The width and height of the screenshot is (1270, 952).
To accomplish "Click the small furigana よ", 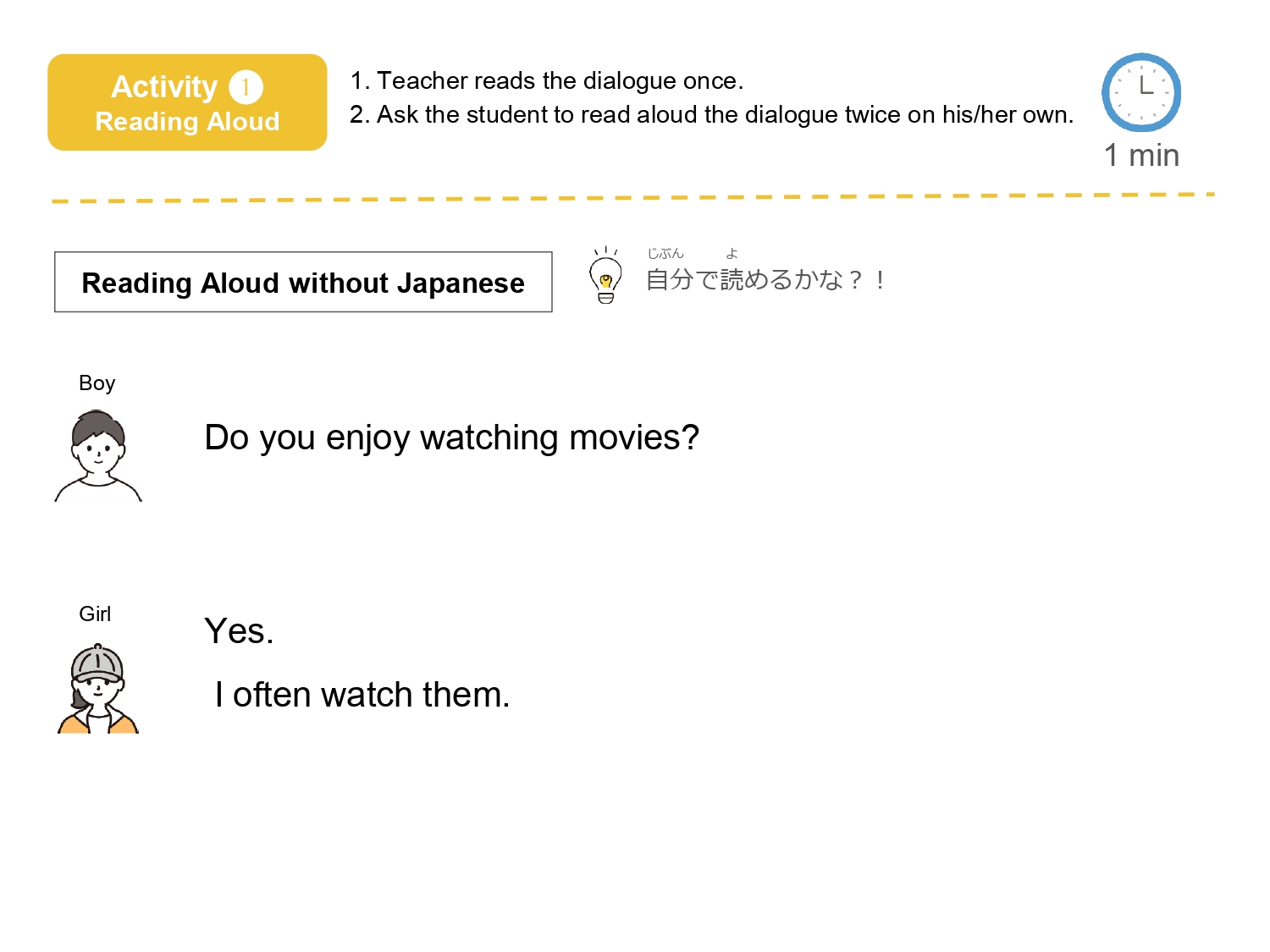I will 732,253.
